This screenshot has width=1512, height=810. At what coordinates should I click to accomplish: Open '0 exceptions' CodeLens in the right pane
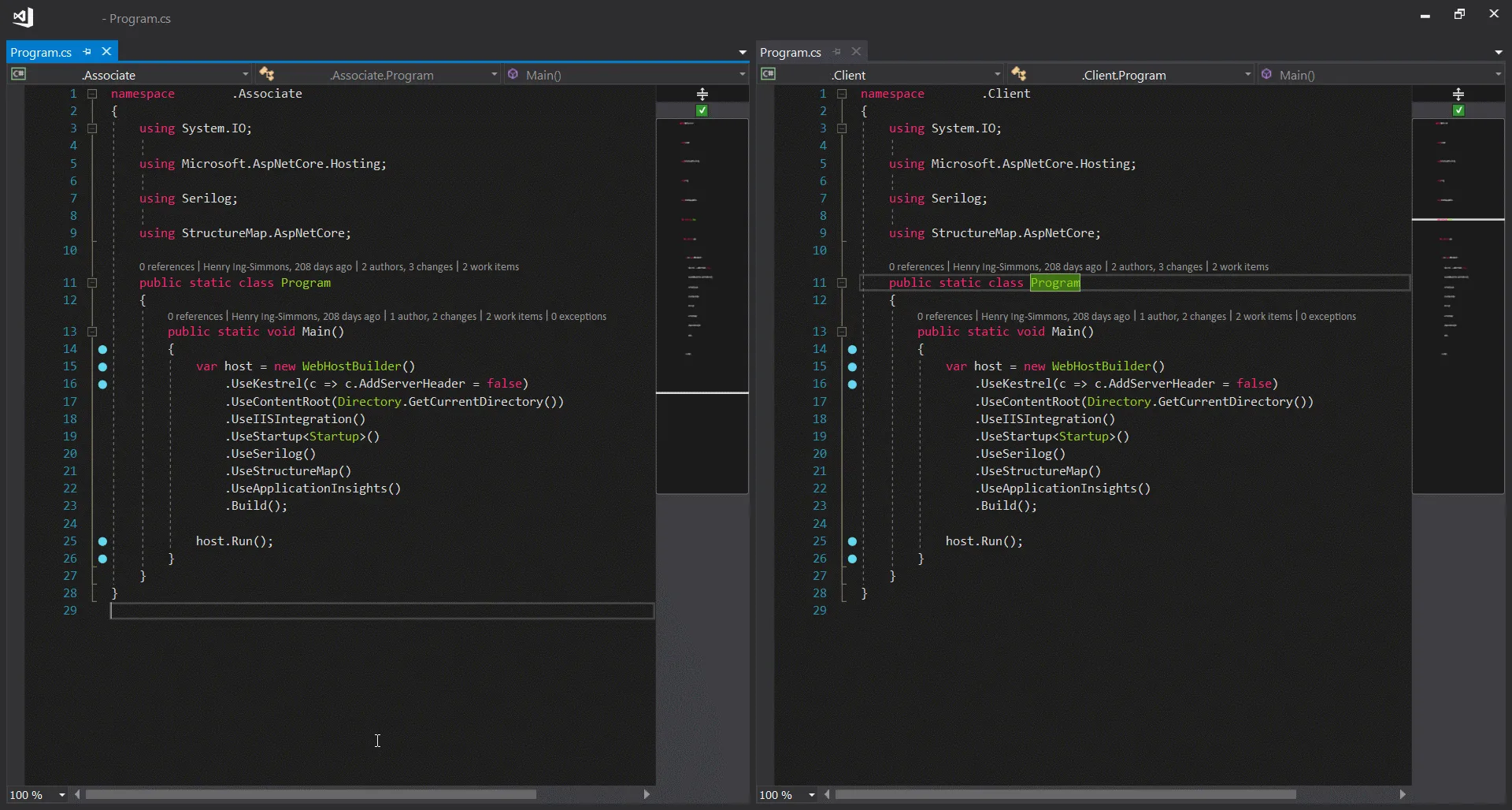[x=1328, y=317]
